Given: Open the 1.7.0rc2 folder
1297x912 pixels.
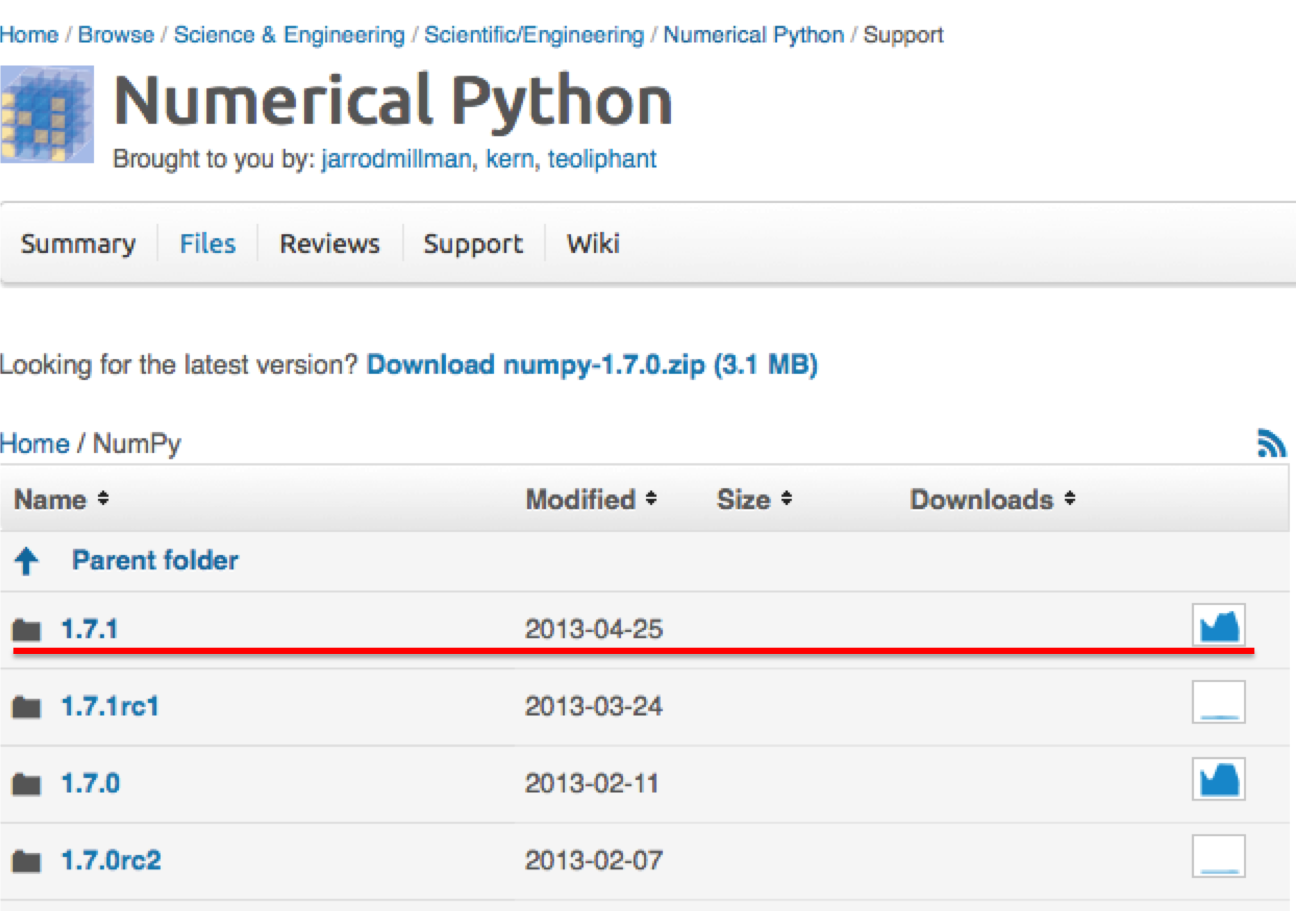Looking at the screenshot, I should tap(111, 860).
